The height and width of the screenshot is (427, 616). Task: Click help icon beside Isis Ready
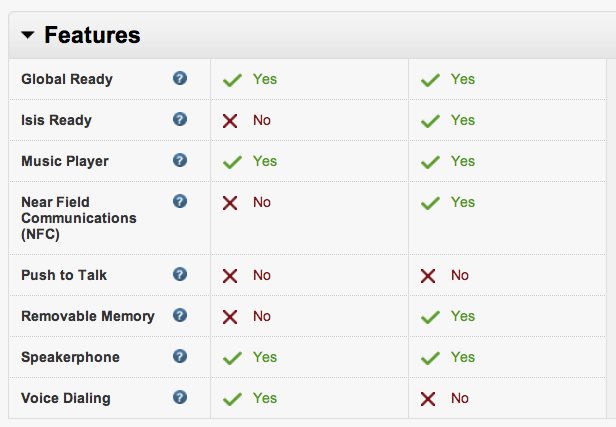point(180,119)
